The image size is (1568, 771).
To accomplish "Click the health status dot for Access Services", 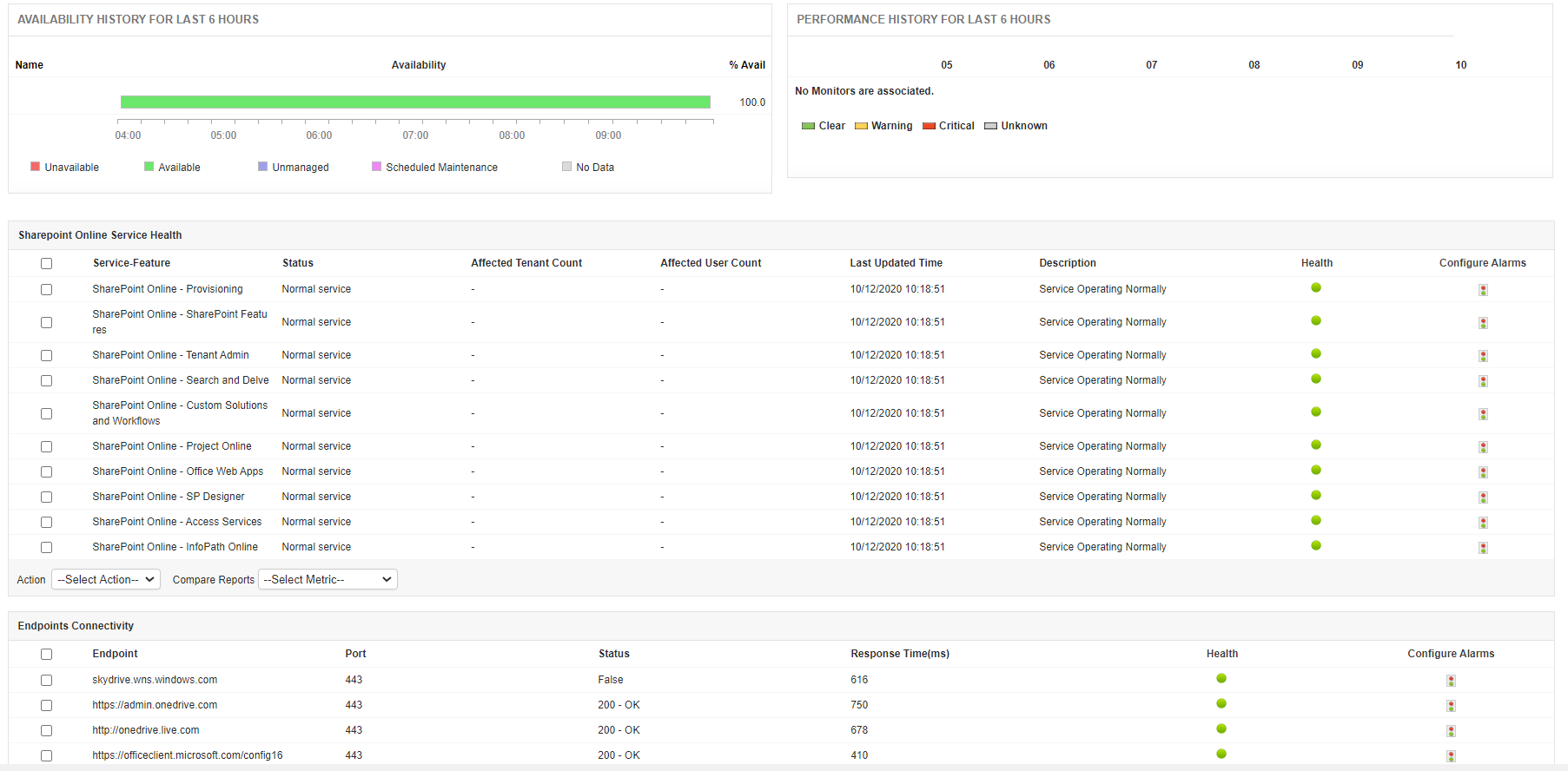I will pos(1316,520).
